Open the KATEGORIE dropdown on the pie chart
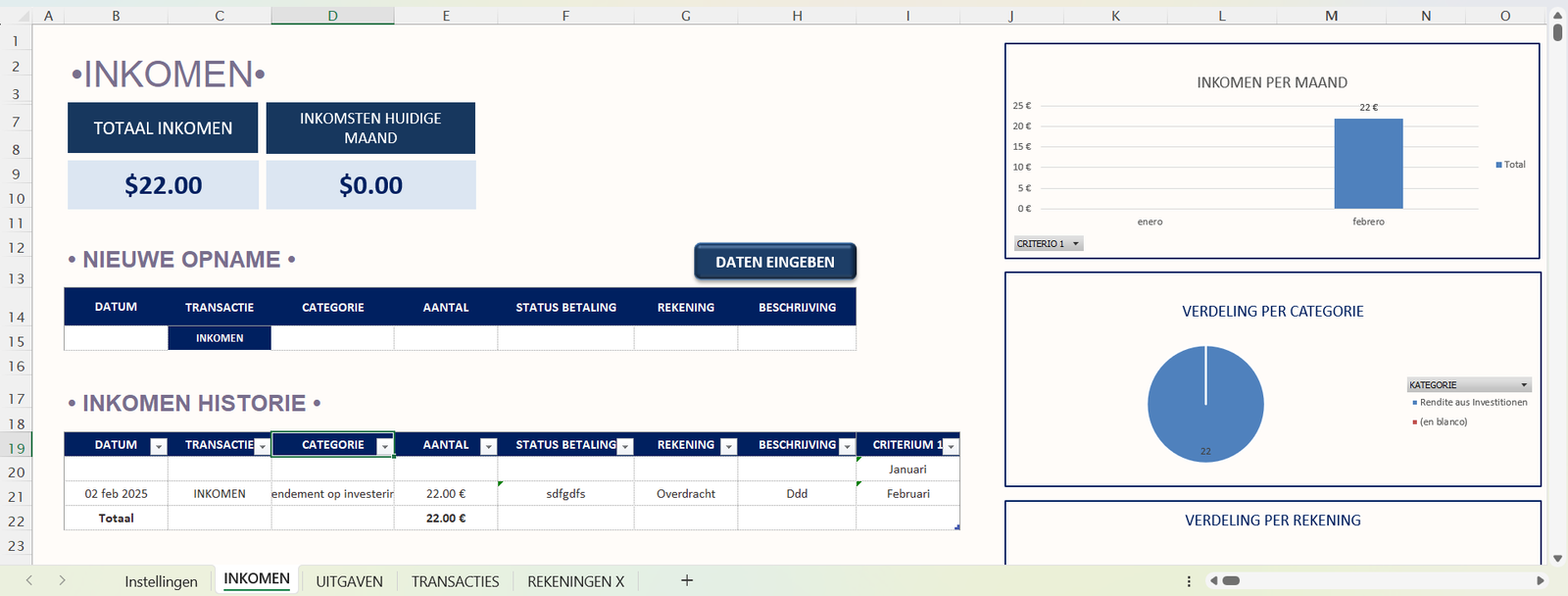This screenshot has height=596, width=1568. coord(1523,385)
